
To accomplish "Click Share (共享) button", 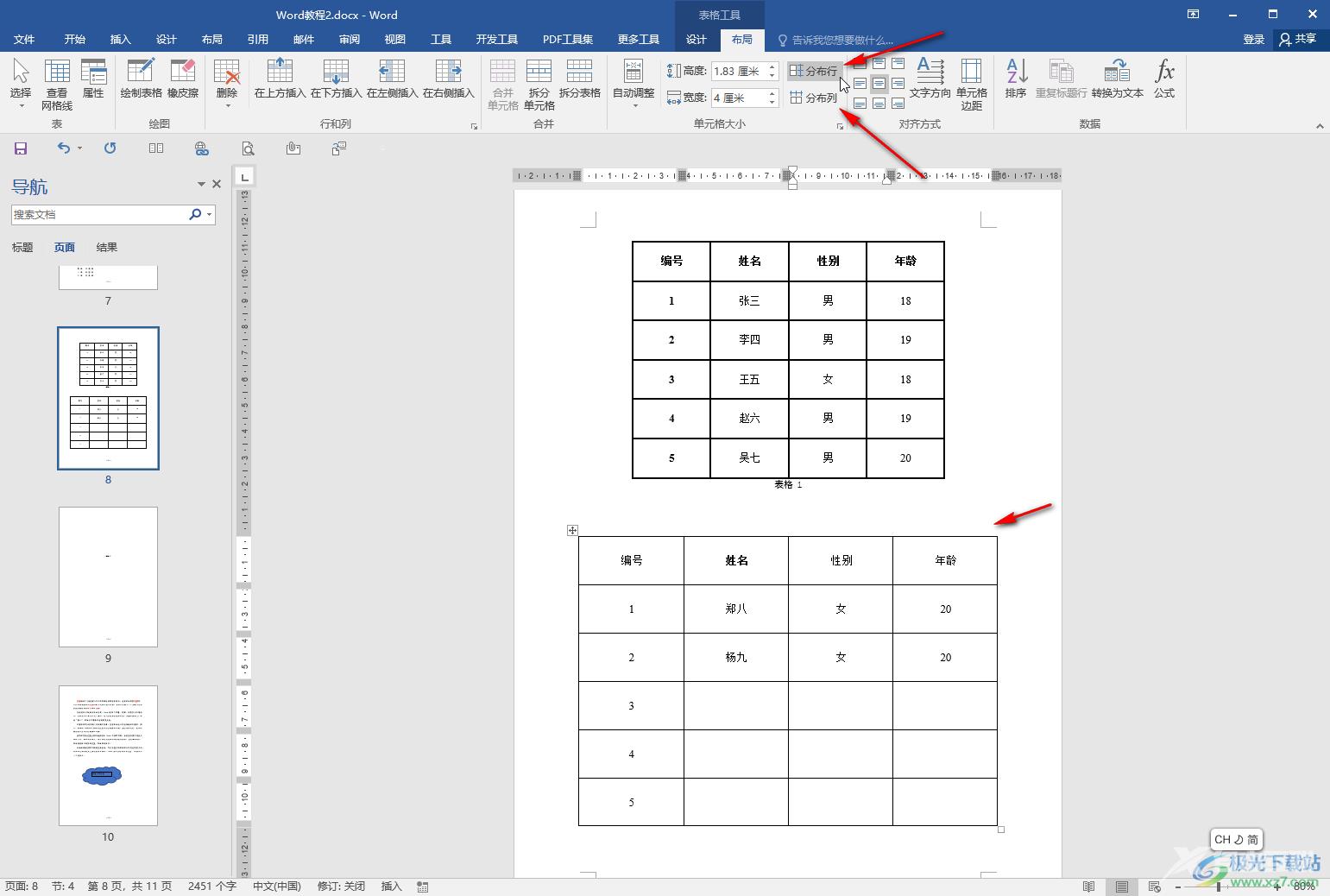I will point(1298,39).
